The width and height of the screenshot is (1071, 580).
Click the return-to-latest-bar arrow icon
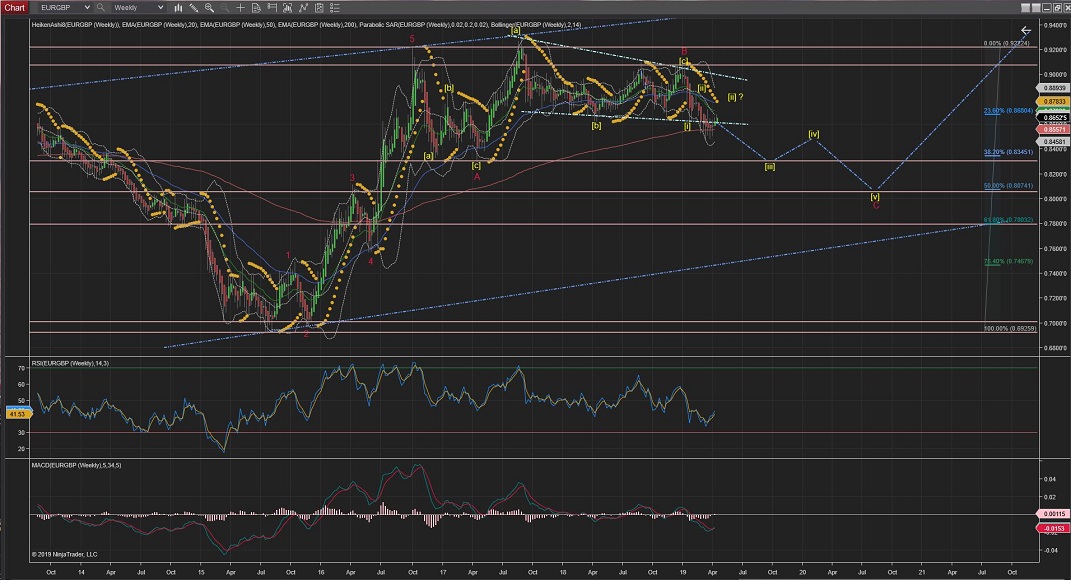(x=1025, y=31)
